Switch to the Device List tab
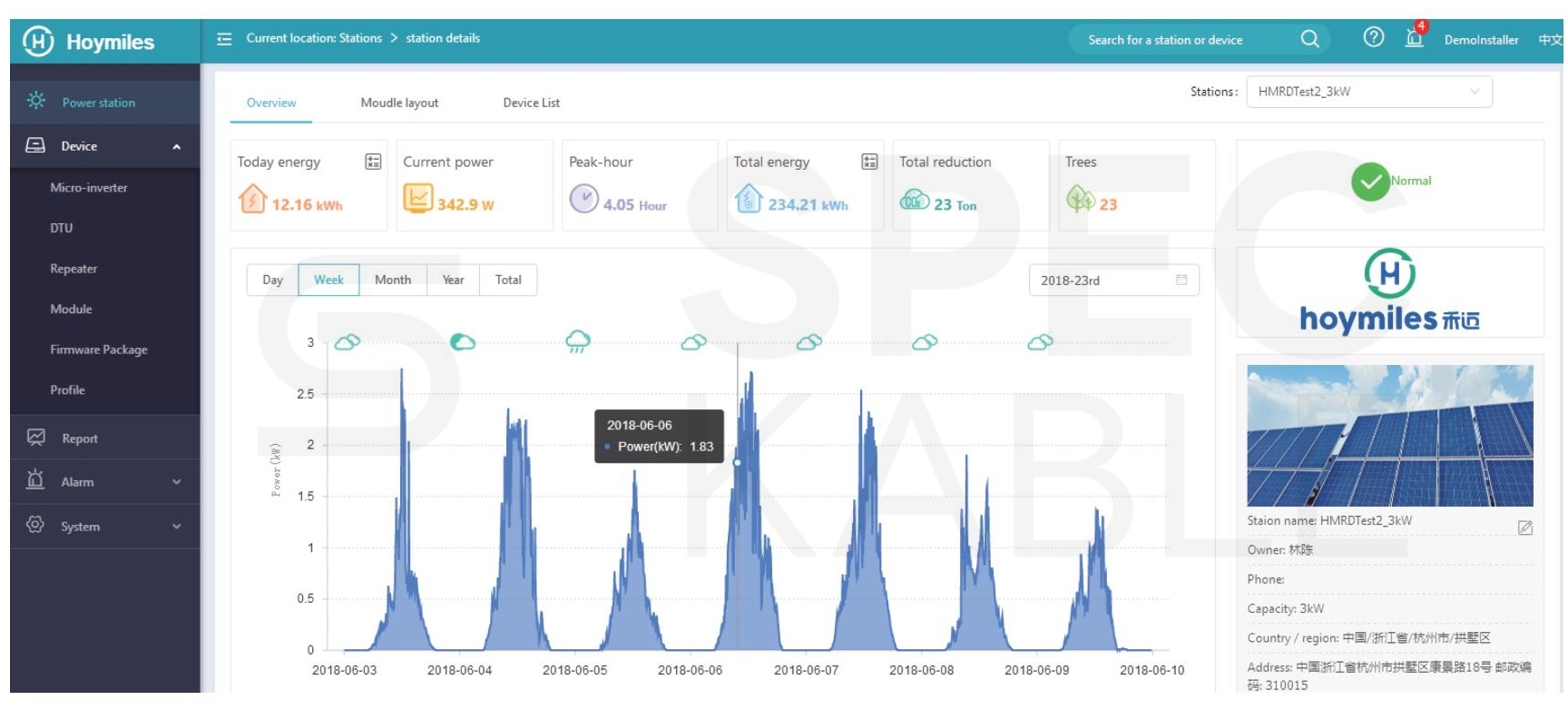 [532, 103]
